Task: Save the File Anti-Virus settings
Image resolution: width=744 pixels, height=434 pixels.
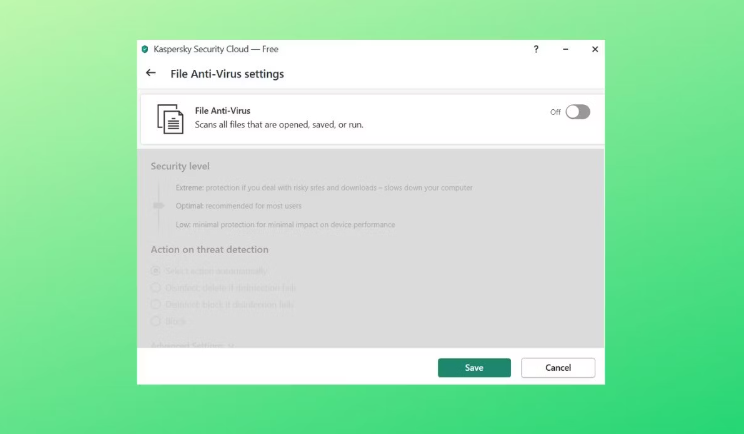Action: 474,368
